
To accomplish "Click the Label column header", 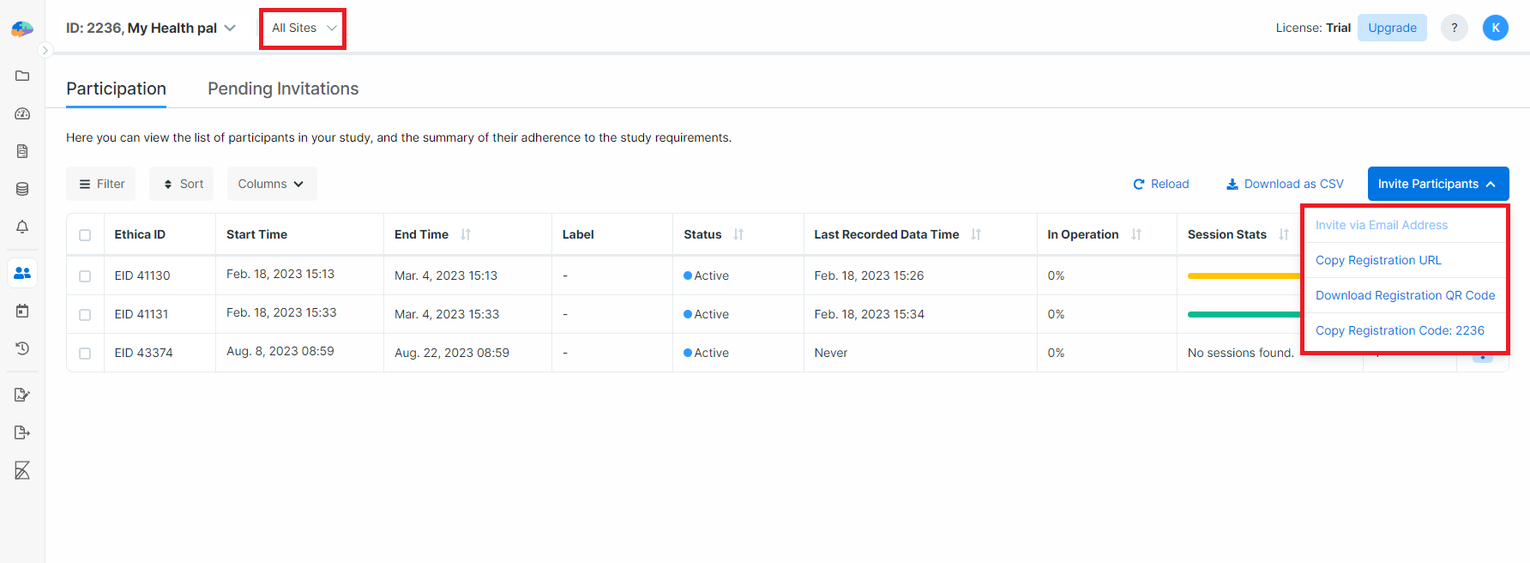I will pos(578,235).
